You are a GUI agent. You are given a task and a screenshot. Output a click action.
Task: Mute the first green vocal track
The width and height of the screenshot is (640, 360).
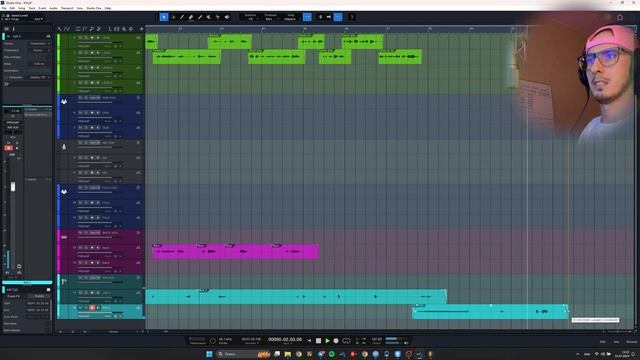[x=80, y=38]
